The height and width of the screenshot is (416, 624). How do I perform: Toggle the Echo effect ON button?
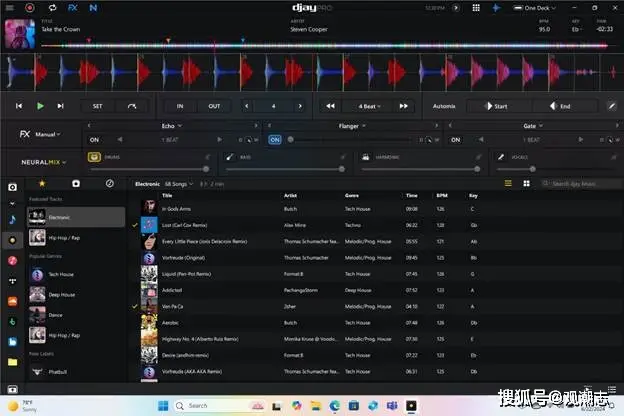click(x=94, y=140)
